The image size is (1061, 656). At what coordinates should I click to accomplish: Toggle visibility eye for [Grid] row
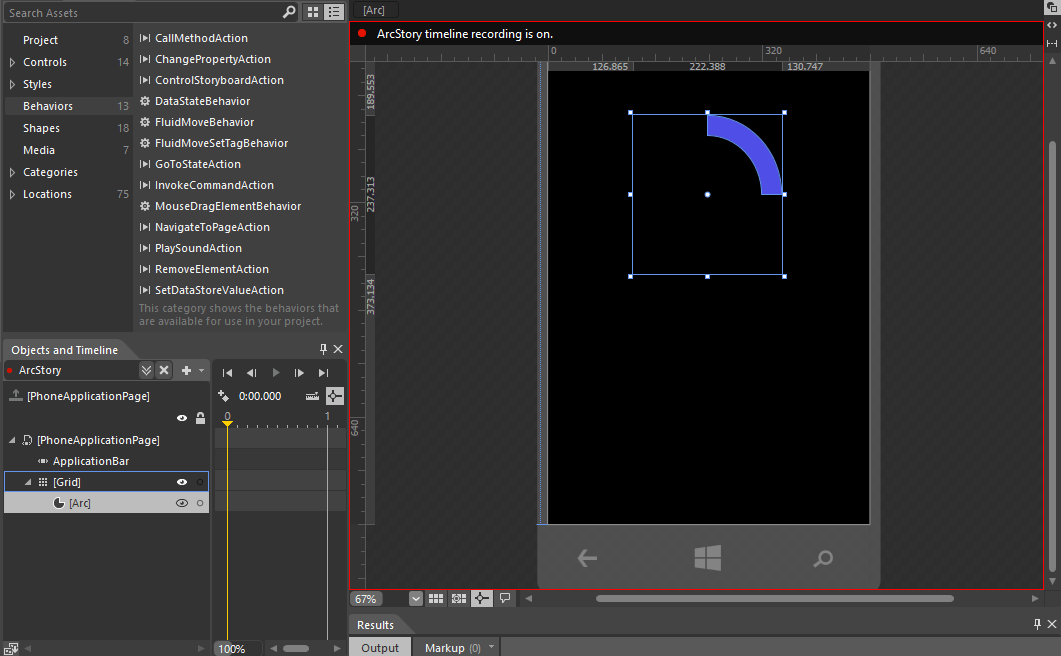[x=182, y=482]
